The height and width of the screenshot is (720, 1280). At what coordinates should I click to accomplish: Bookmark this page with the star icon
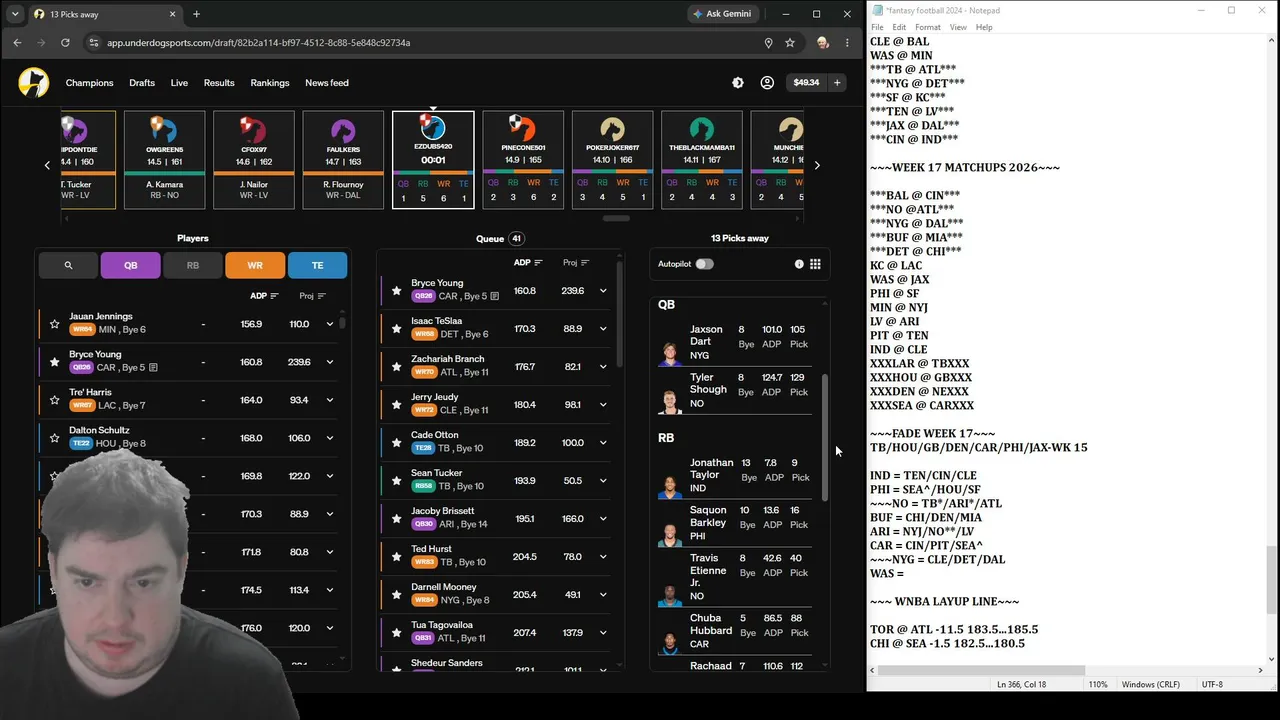[790, 43]
